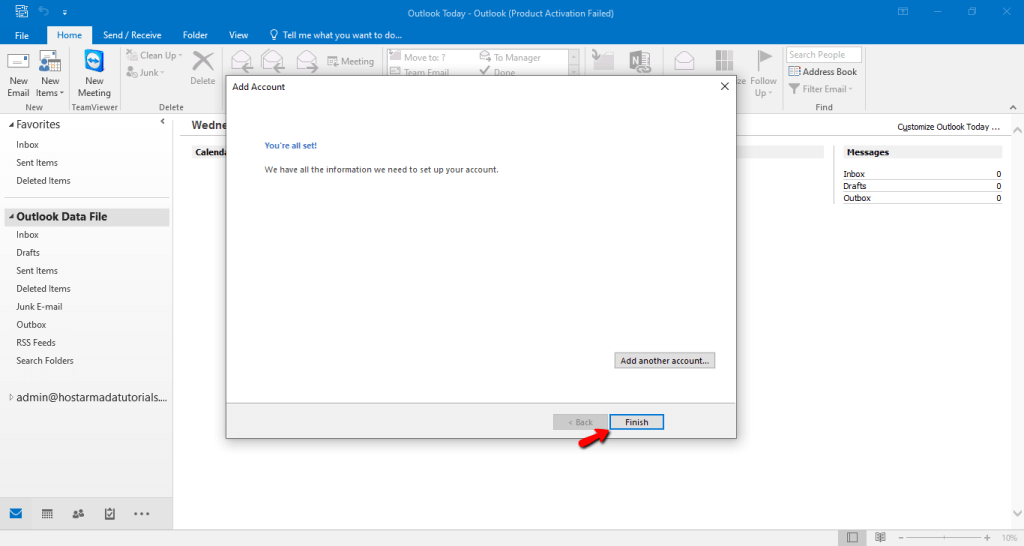This screenshot has height=546, width=1024.
Task: Open the Customize Quick Access Toolbar dropdown
Action: [65, 12]
